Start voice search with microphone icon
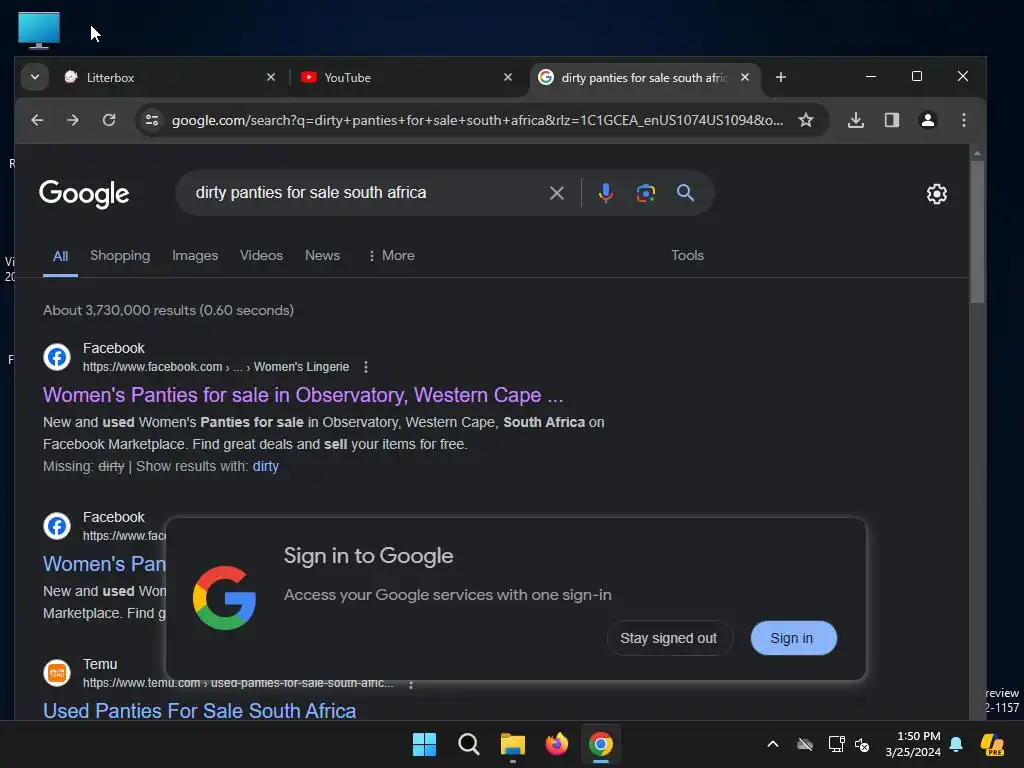The image size is (1024, 768). click(605, 193)
